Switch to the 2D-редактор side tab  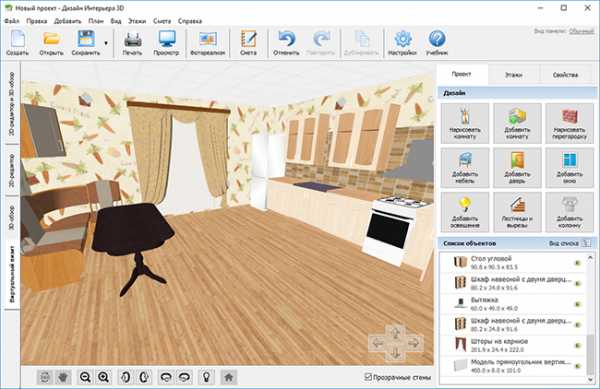click(12, 171)
